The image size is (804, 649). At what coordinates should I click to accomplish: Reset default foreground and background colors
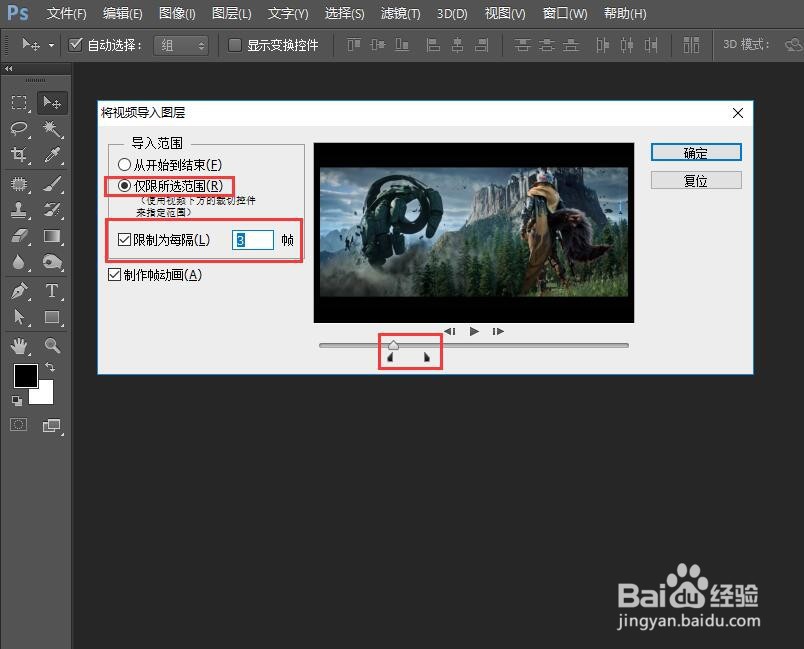(16, 401)
